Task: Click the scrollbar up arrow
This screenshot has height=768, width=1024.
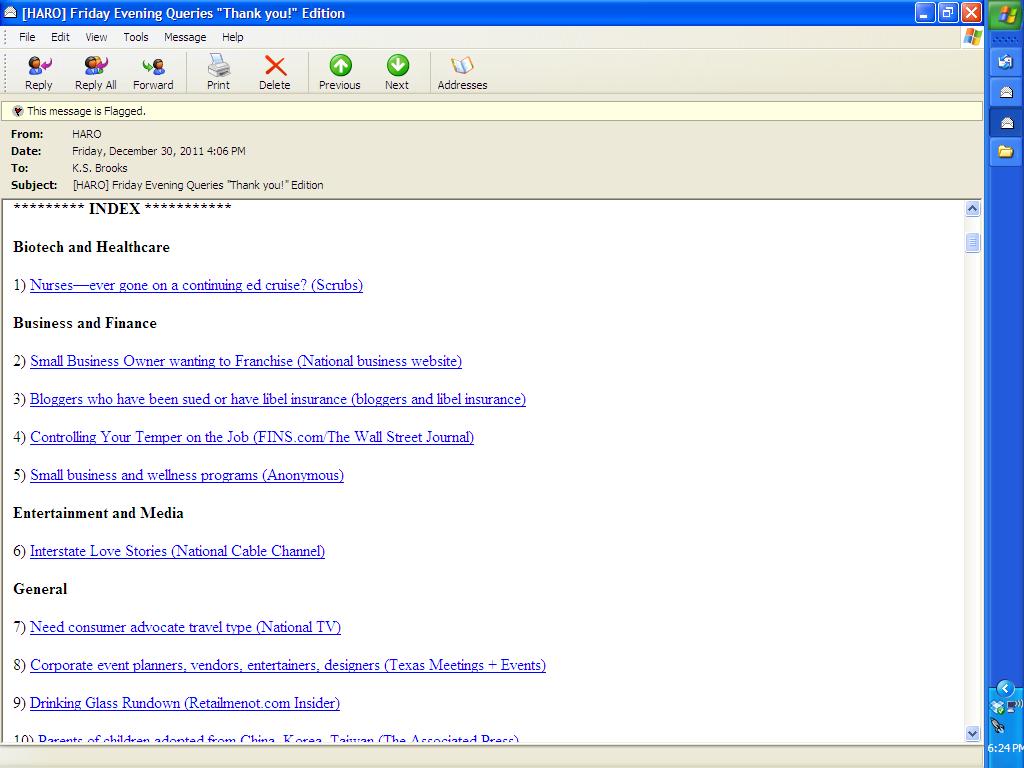Action: [x=972, y=209]
